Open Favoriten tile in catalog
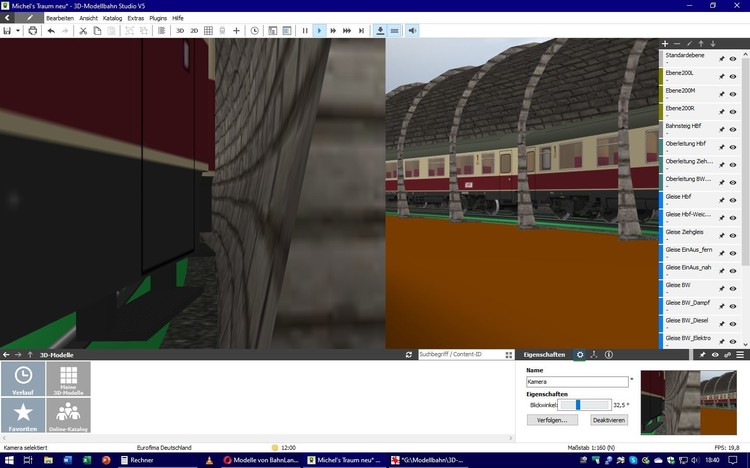The image size is (750, 468). point(23,415)
